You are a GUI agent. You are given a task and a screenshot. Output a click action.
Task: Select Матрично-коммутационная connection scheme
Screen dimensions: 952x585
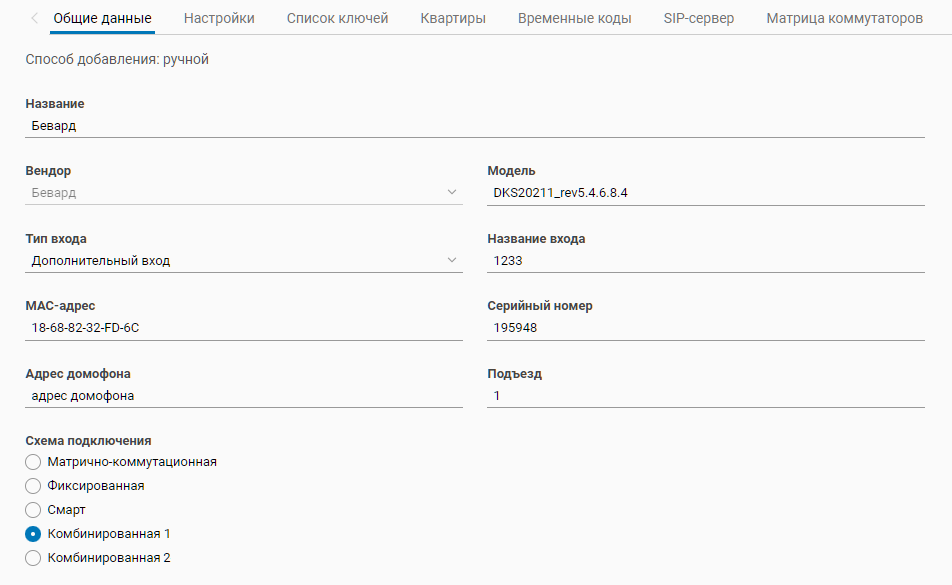(33, 462)
